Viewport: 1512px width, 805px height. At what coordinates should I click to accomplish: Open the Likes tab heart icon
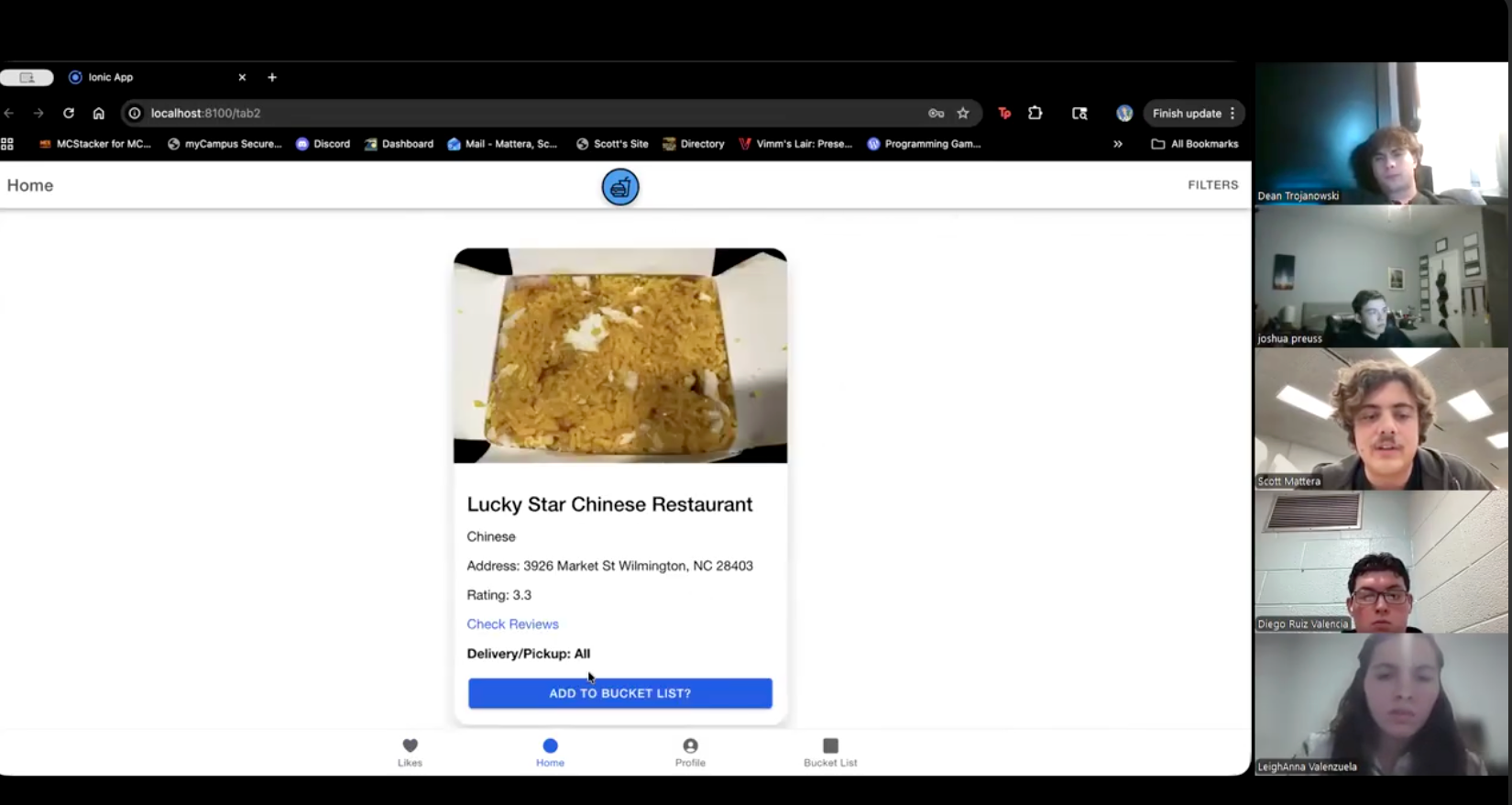point(410,745)
